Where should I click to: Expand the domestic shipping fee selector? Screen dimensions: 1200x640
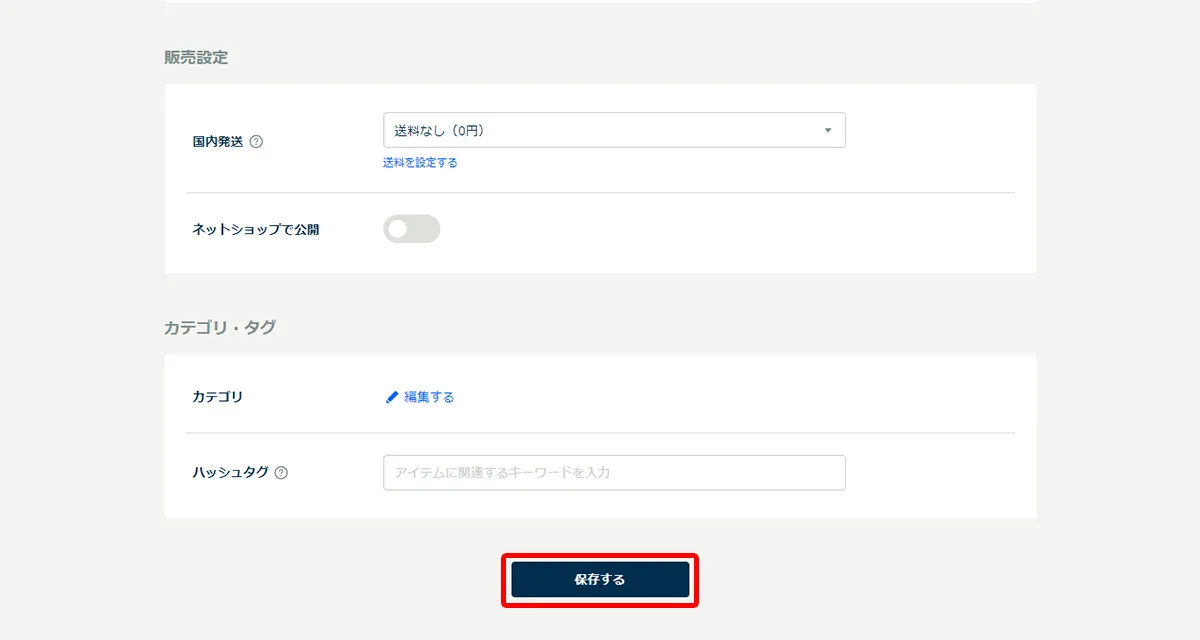coord(613,130)
